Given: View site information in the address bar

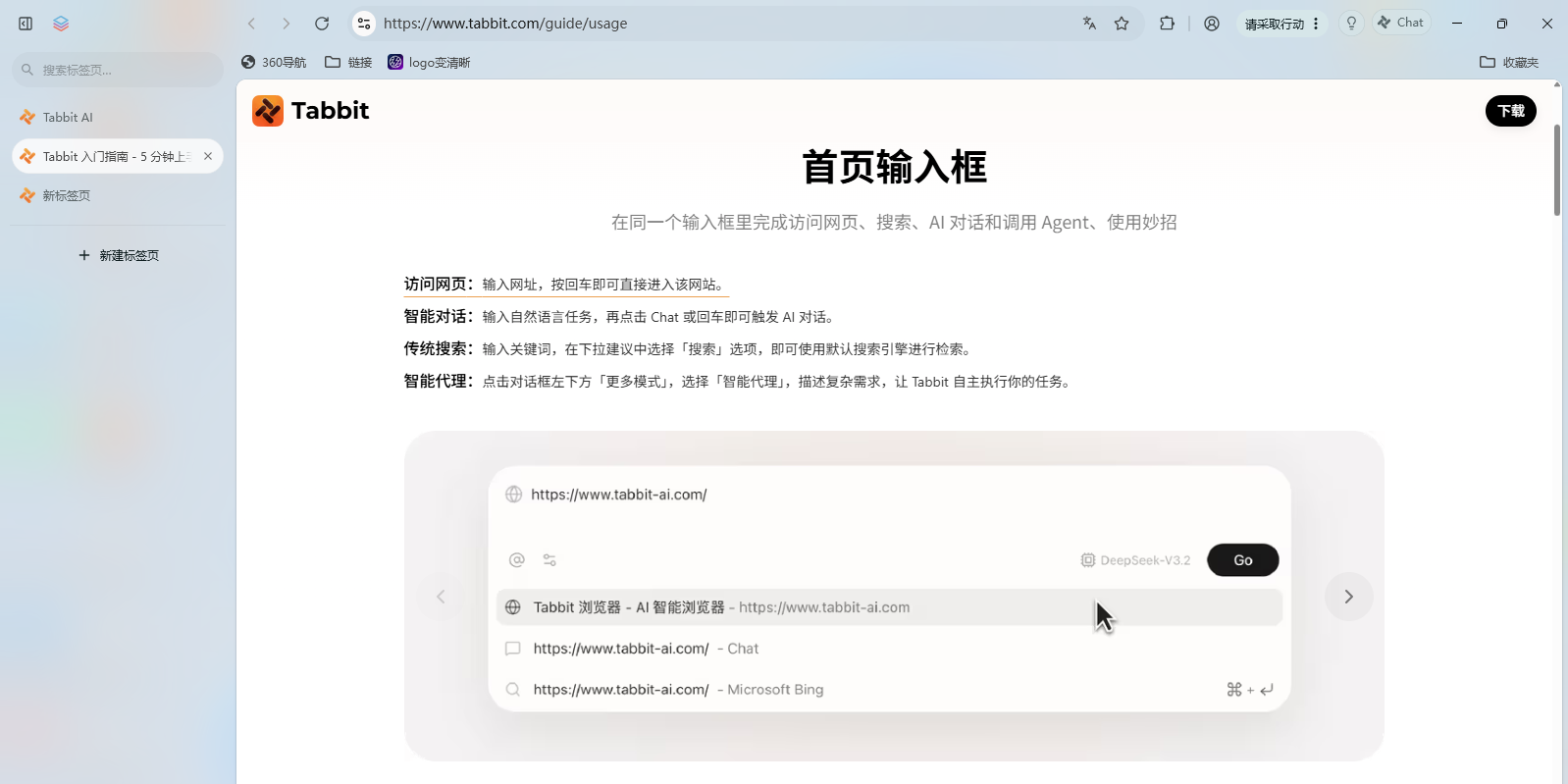Looking at the screenshot, I should click(364, 24).
